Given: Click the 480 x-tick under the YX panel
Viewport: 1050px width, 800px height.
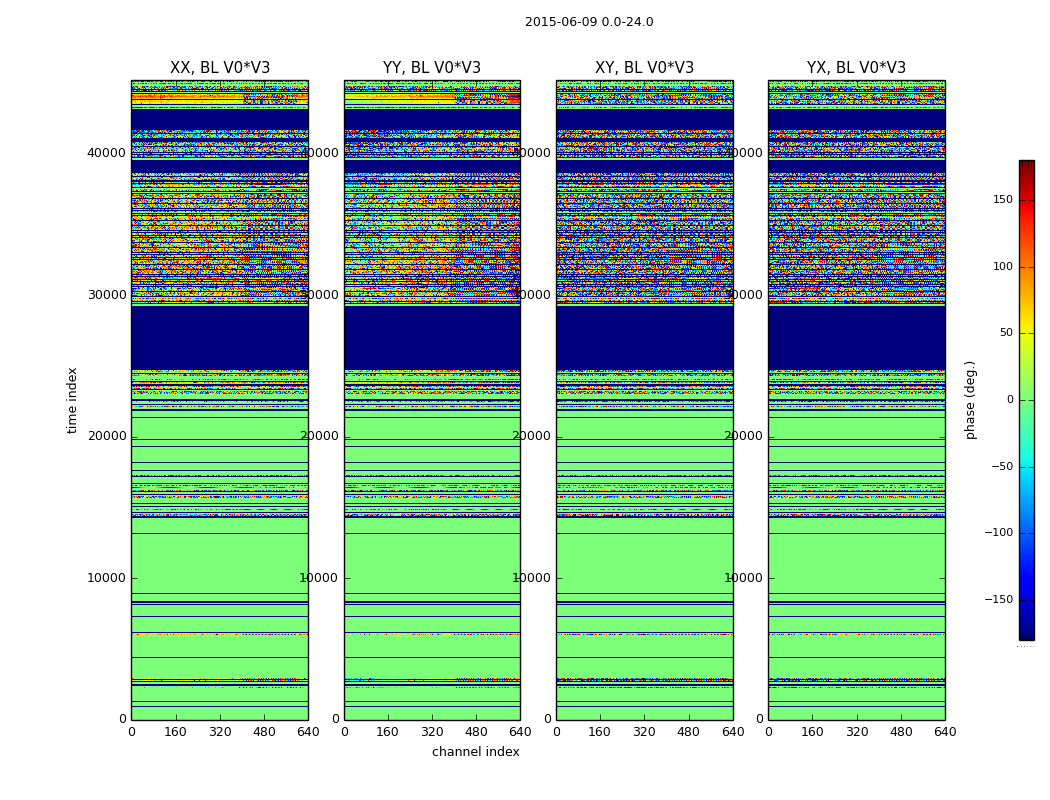Looking at the screenshot, I should (901, 732).
